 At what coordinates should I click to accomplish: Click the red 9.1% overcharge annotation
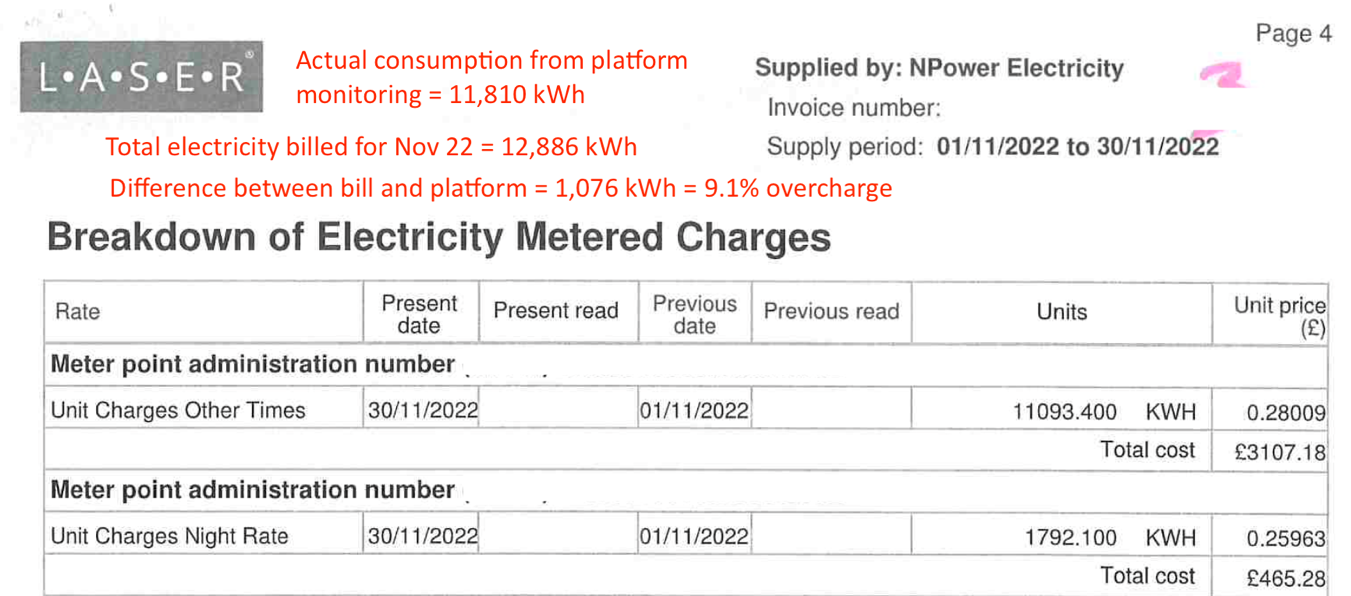(500, 188)
